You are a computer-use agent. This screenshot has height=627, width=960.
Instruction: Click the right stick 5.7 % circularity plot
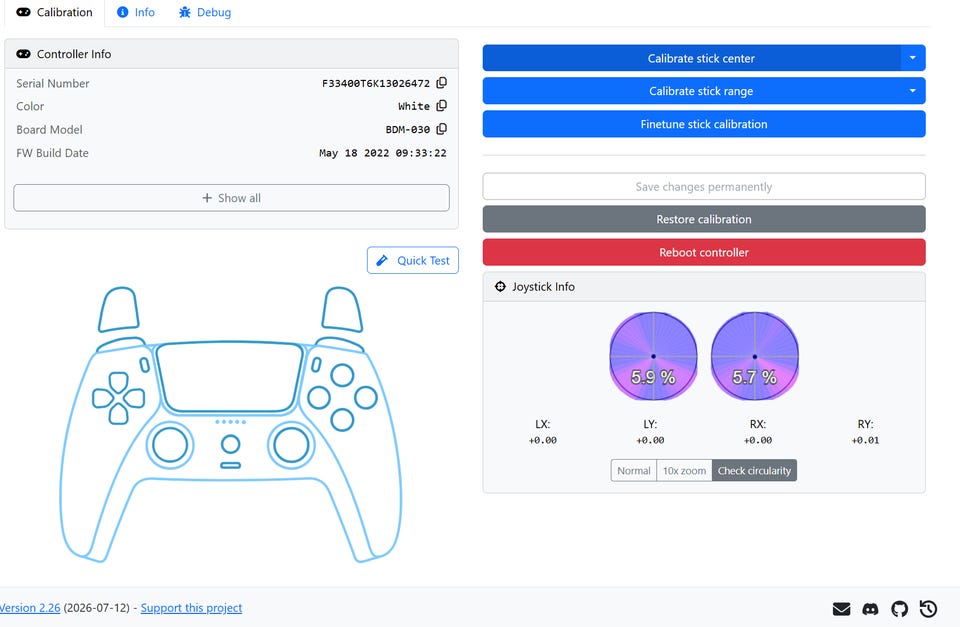tap(755, 356)
